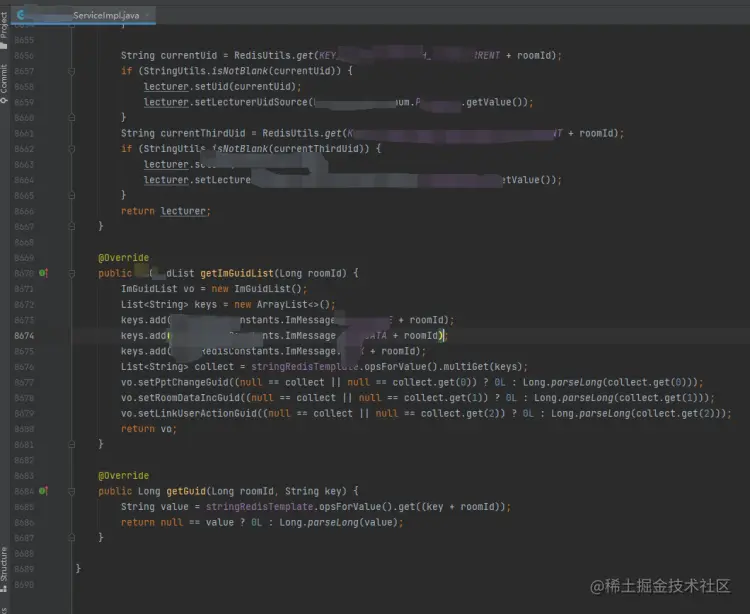
Task: Collapse the if block at line 8657
Action: tap(72, 71)
